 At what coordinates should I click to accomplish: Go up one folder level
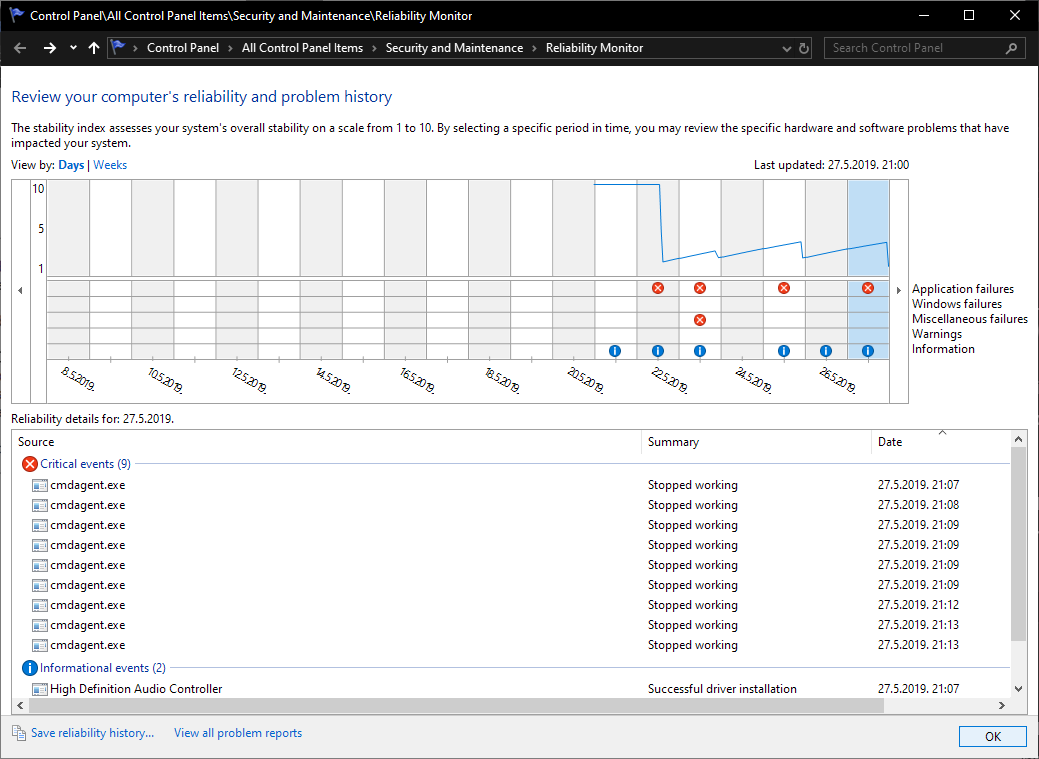point(94,48)
